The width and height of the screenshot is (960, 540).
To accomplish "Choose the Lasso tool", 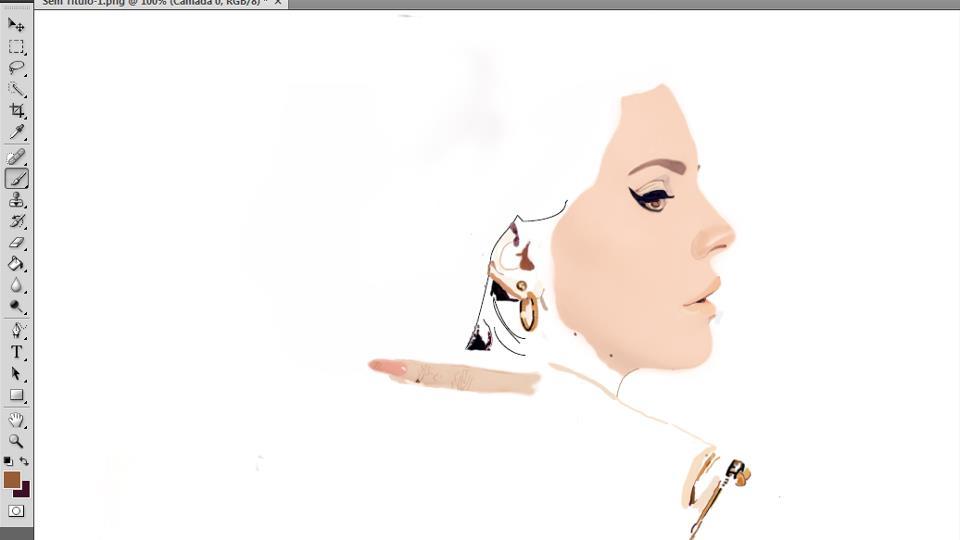I will (x=16, y=68).
